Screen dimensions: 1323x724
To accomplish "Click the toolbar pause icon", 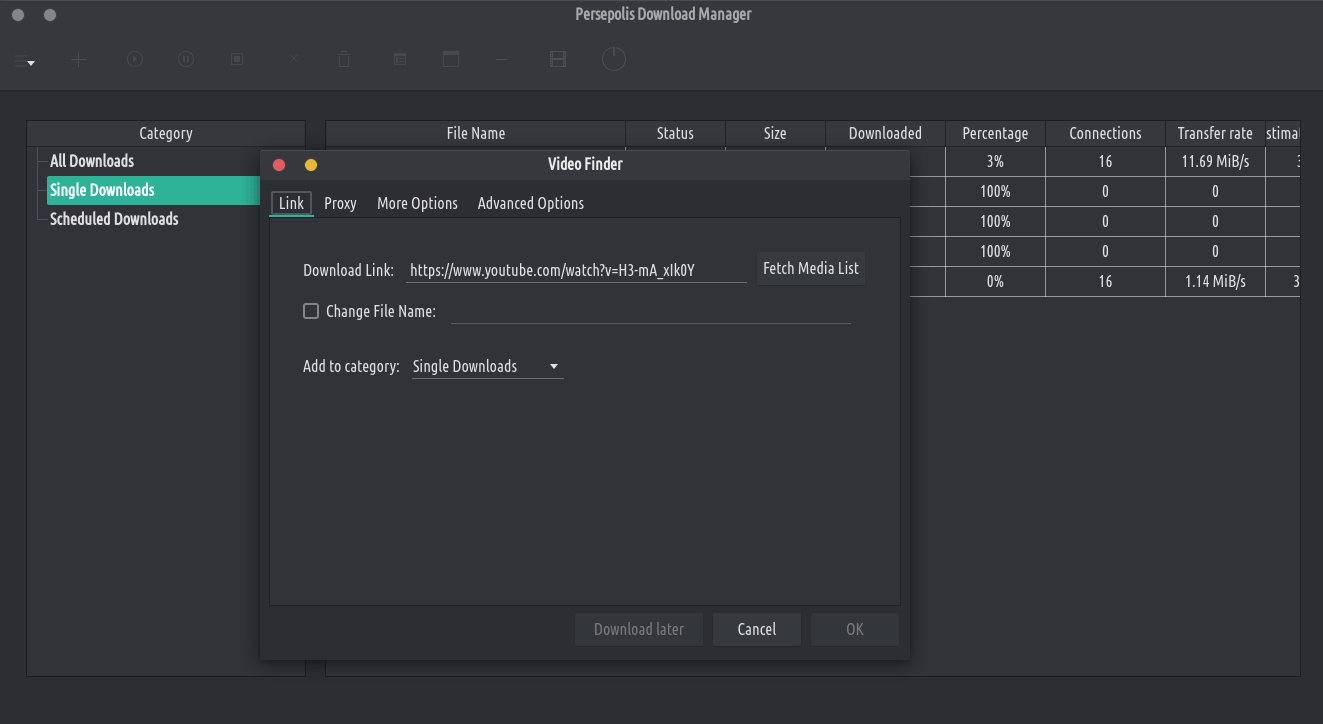I will click(186, 60).
